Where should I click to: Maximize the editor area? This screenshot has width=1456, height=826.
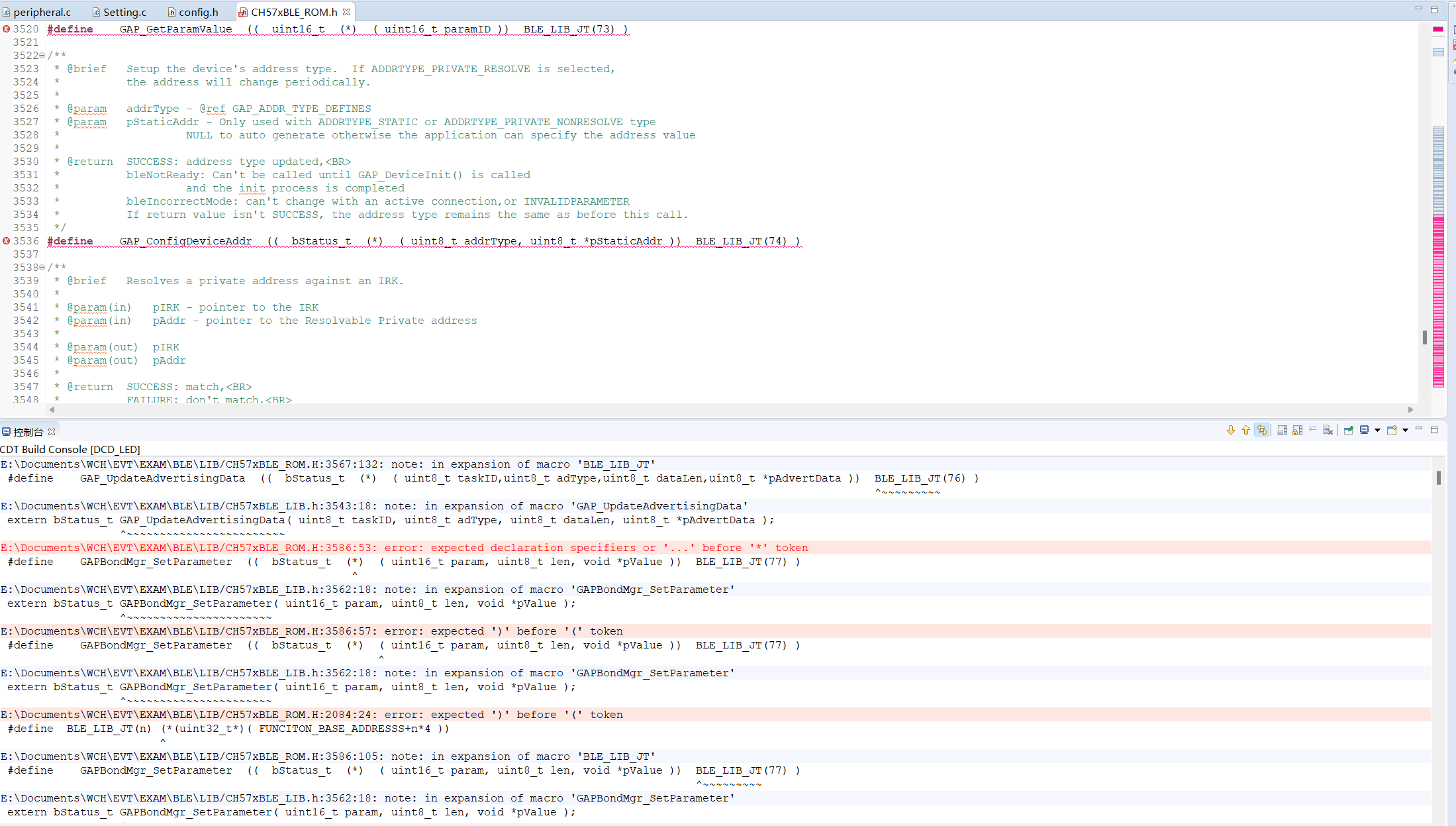[1434, 10]
